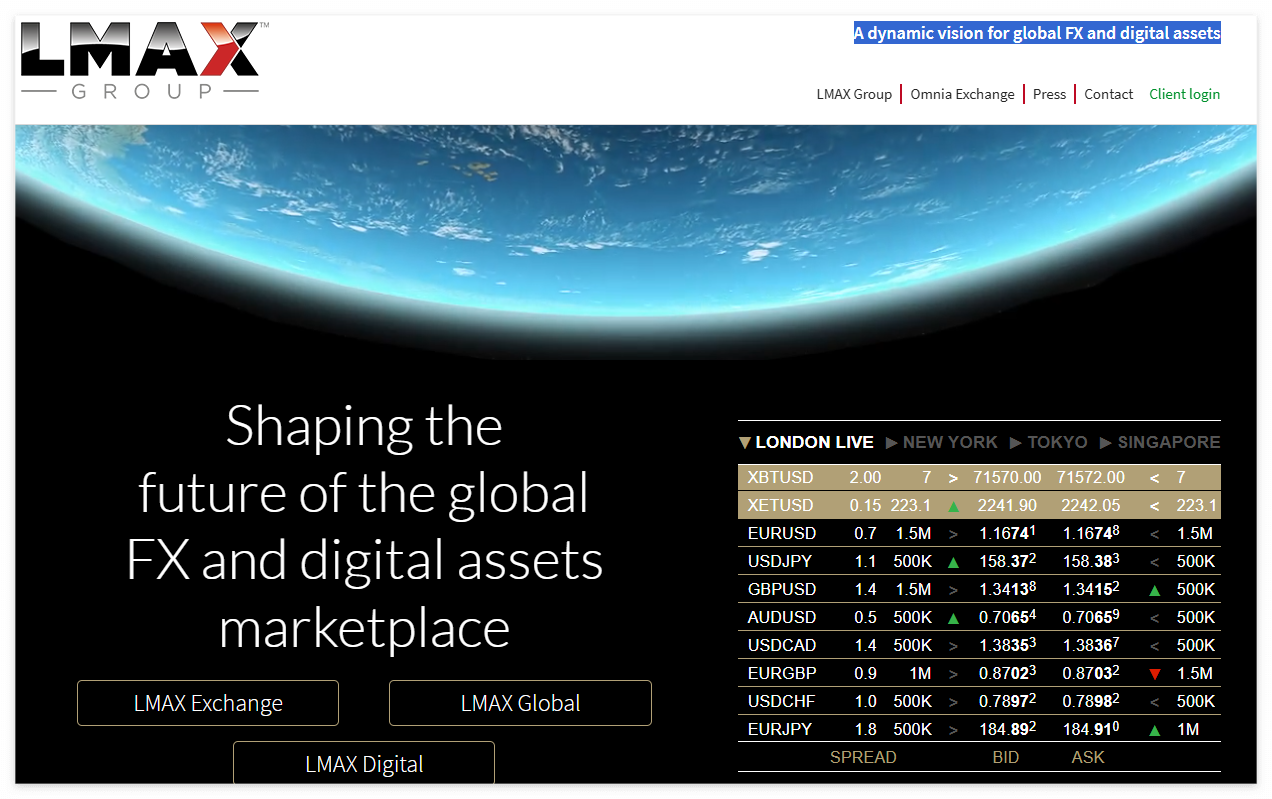Click the XETUSD bid price 2241.90
This screenshot has width=1272, height=799.
(1007, 505)
